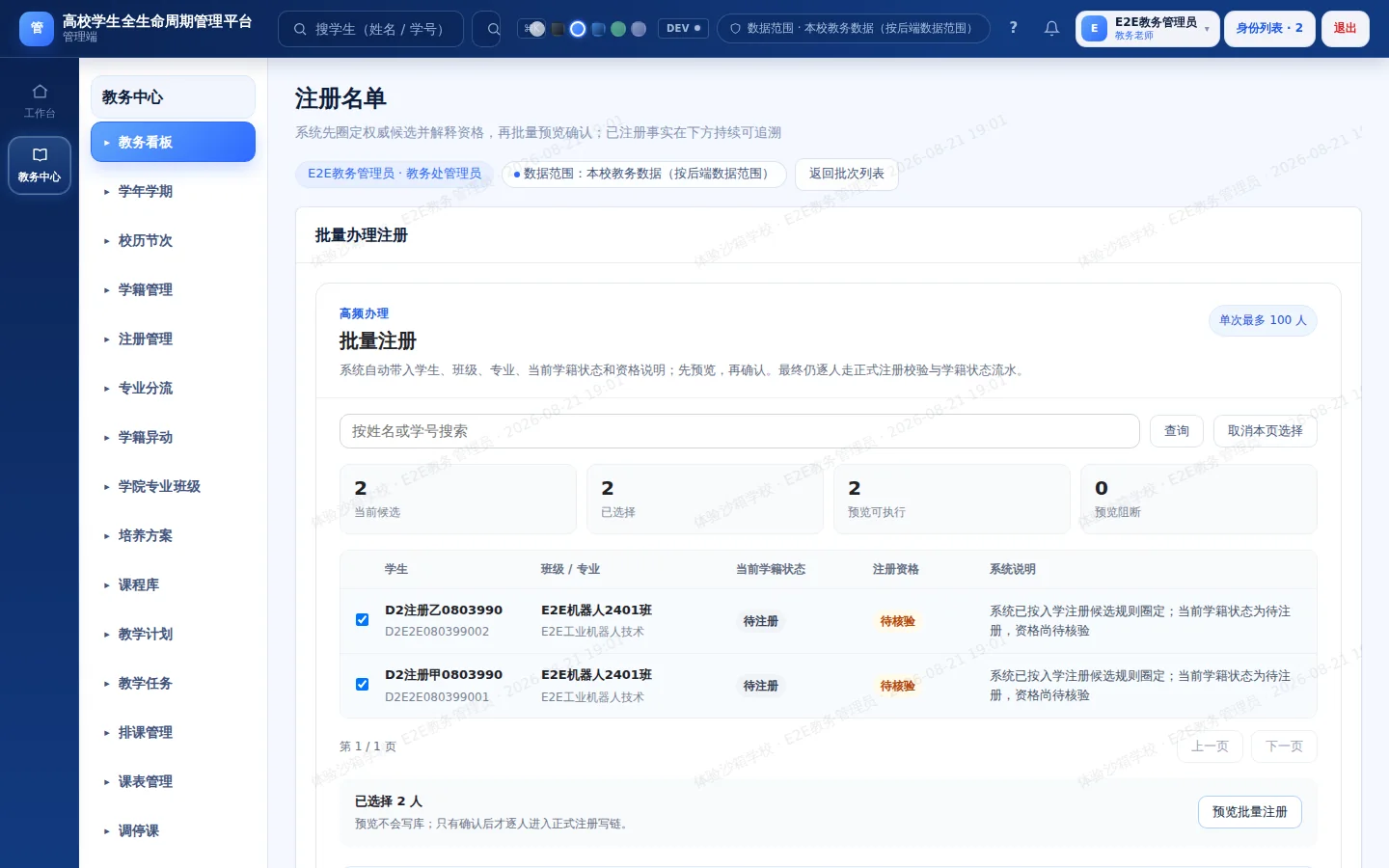Expand the 学籍异动 sidebar group

pos(173,437)
